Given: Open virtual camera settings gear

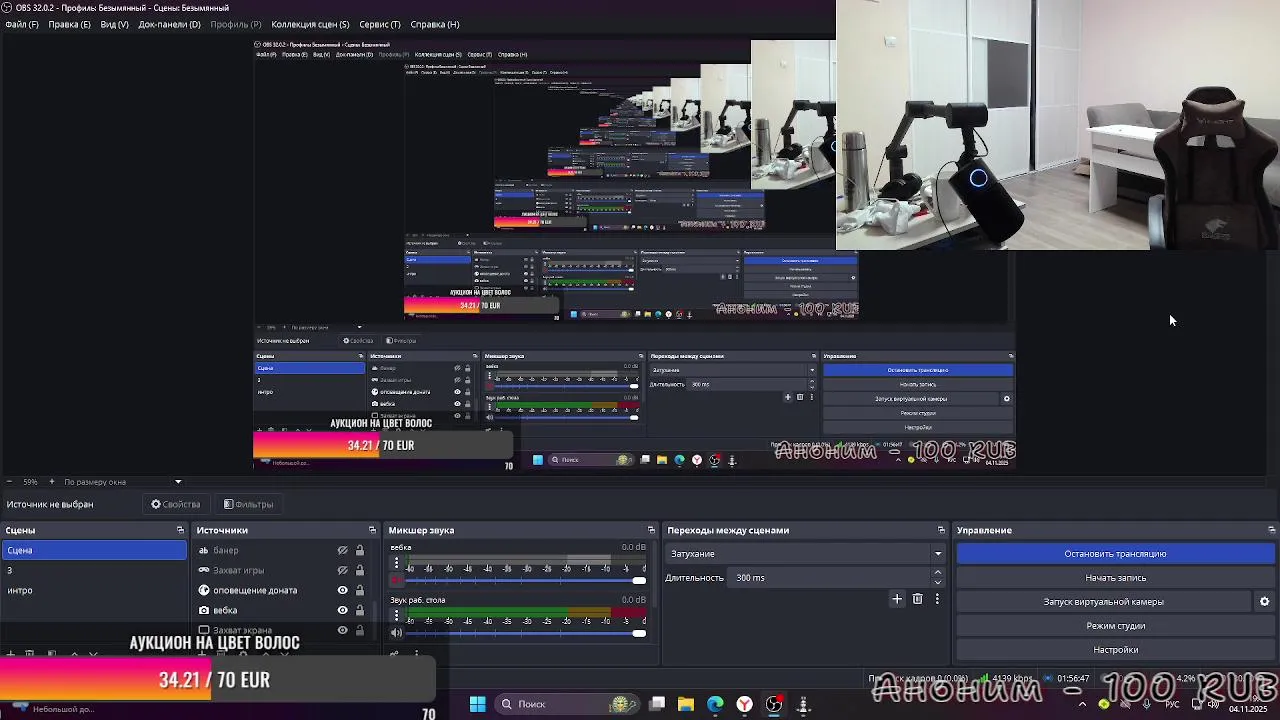Looking at the screenshot, I should [x=1264, y=602].
